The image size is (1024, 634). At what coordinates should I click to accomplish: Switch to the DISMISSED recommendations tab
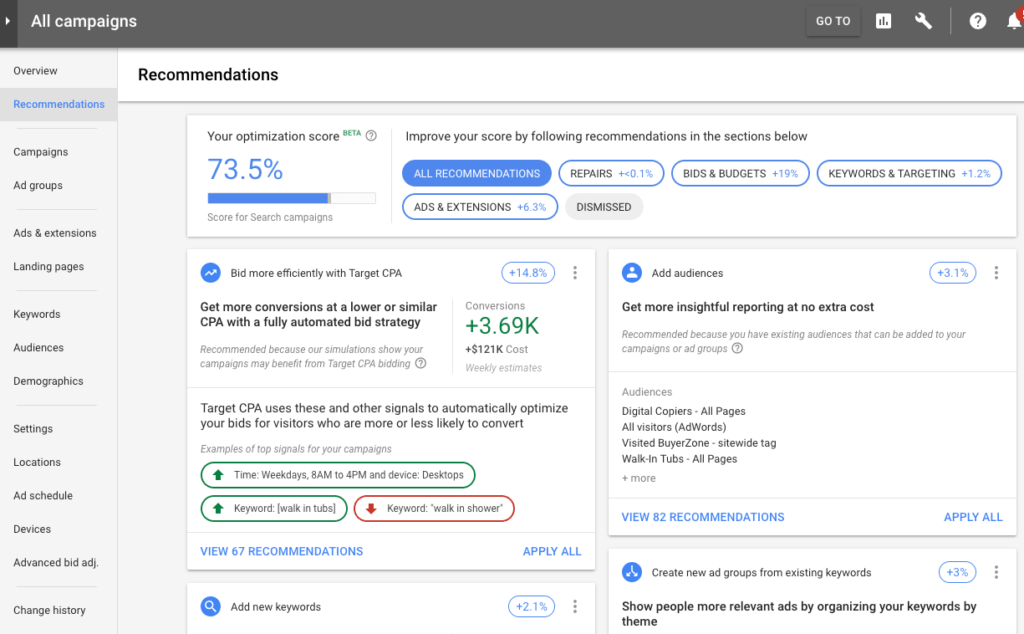coord(604,206)
